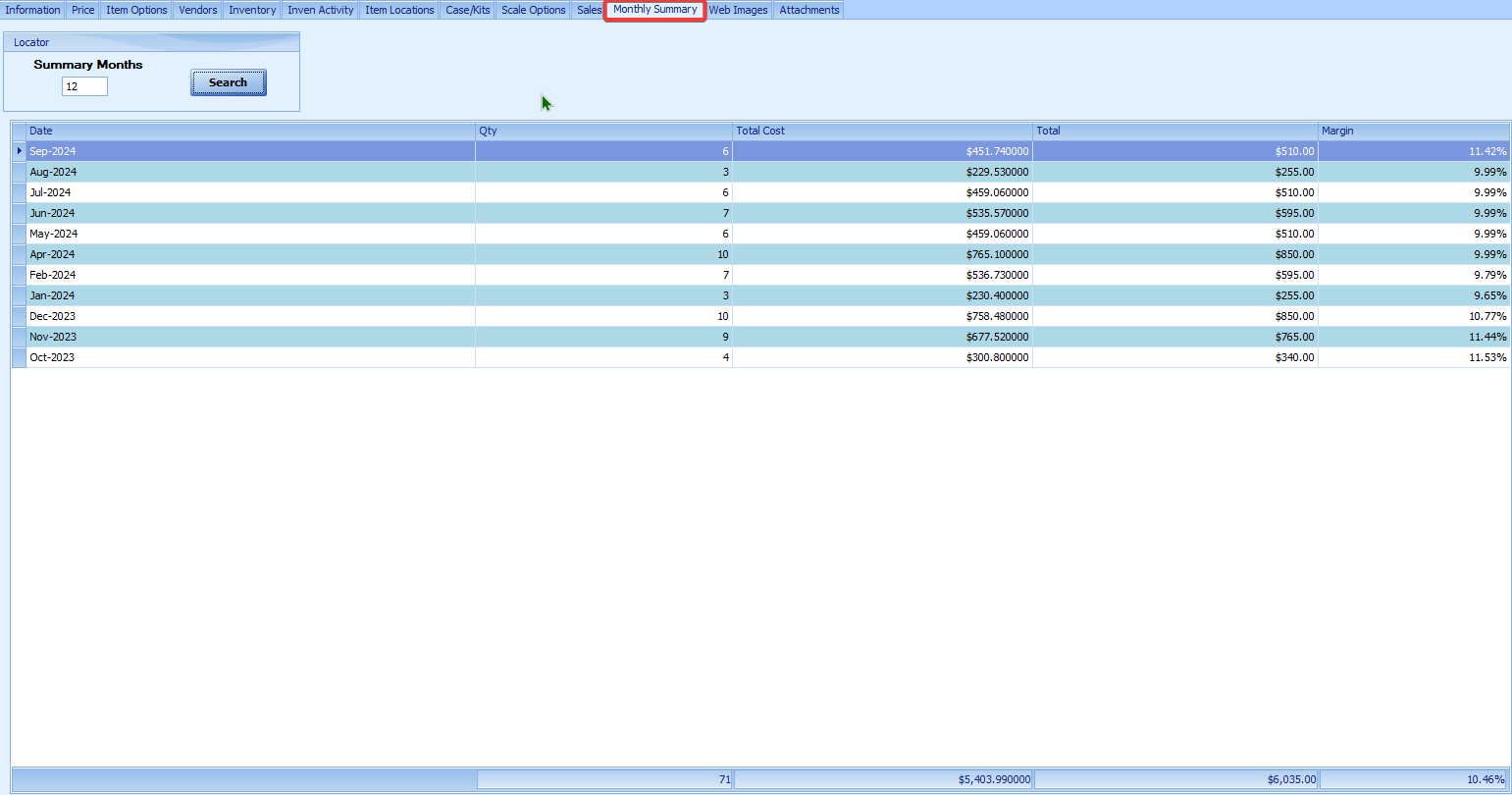Click the row selector for Oct-2023
1512x795 pixels.
[x=19, y=357]
